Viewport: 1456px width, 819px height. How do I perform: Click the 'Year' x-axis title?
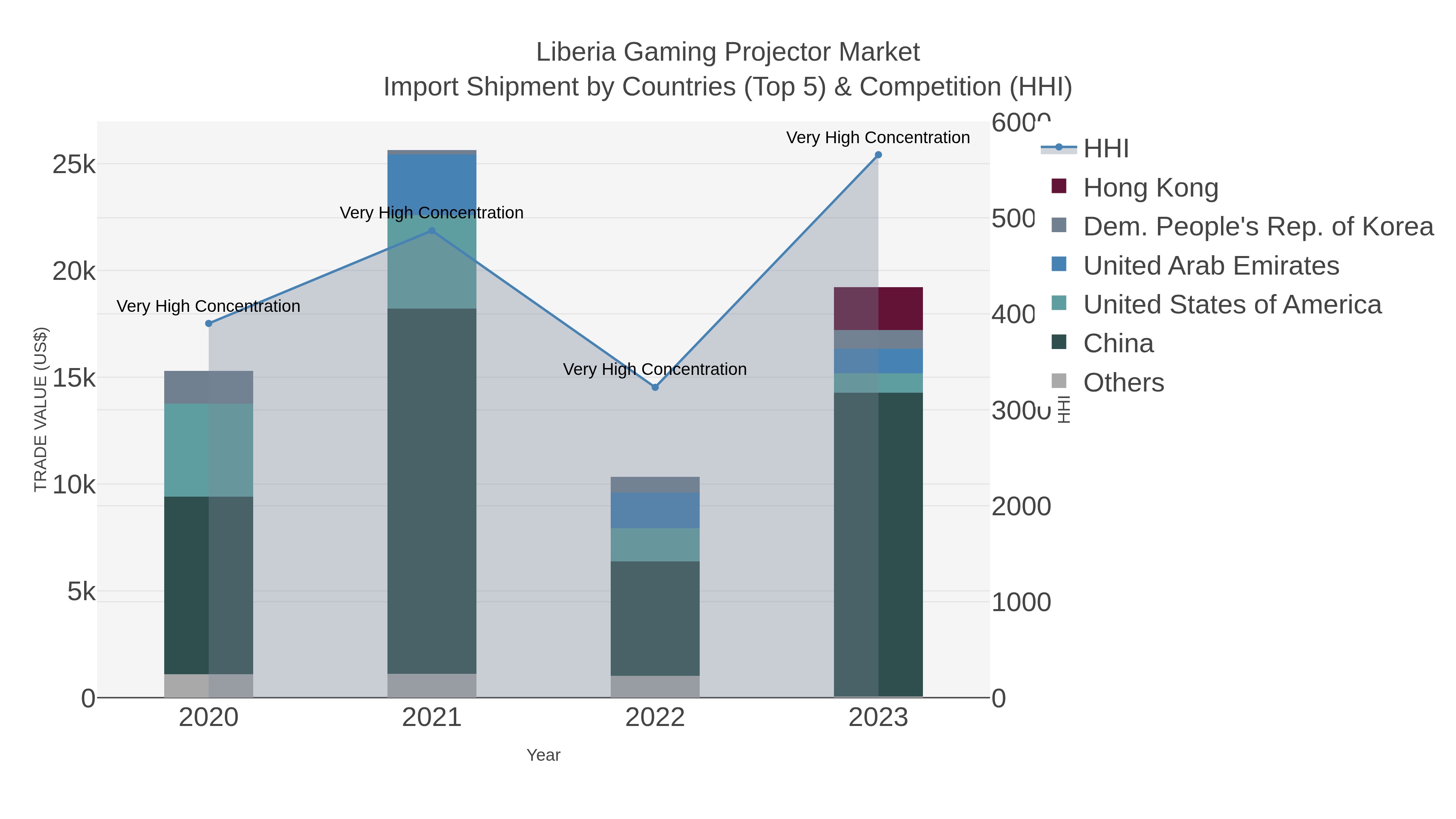[544, 755]
